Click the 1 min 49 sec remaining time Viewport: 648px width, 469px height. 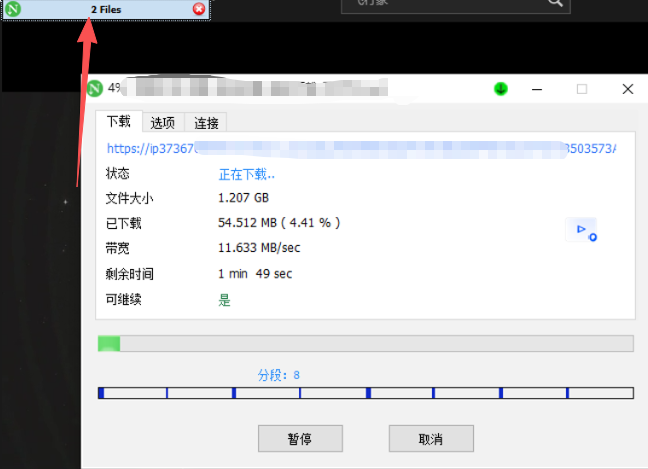255,274
